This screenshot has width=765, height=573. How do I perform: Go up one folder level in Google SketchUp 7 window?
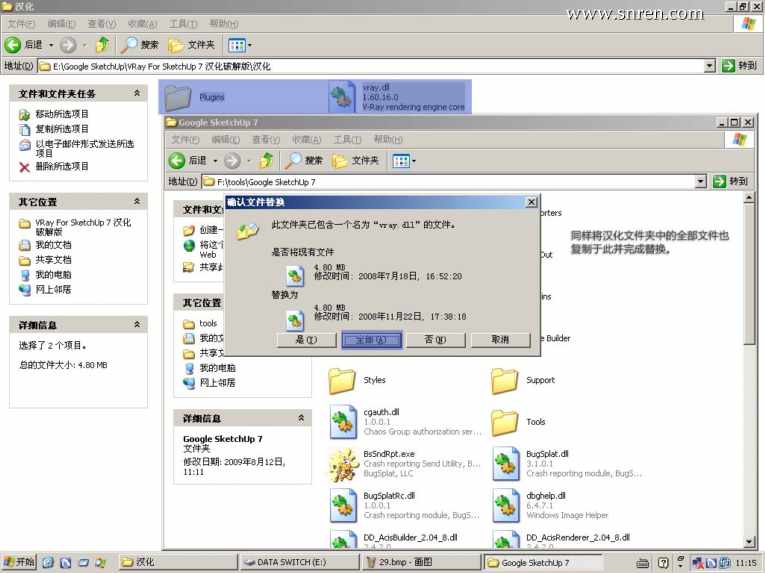tap(266, 160)
